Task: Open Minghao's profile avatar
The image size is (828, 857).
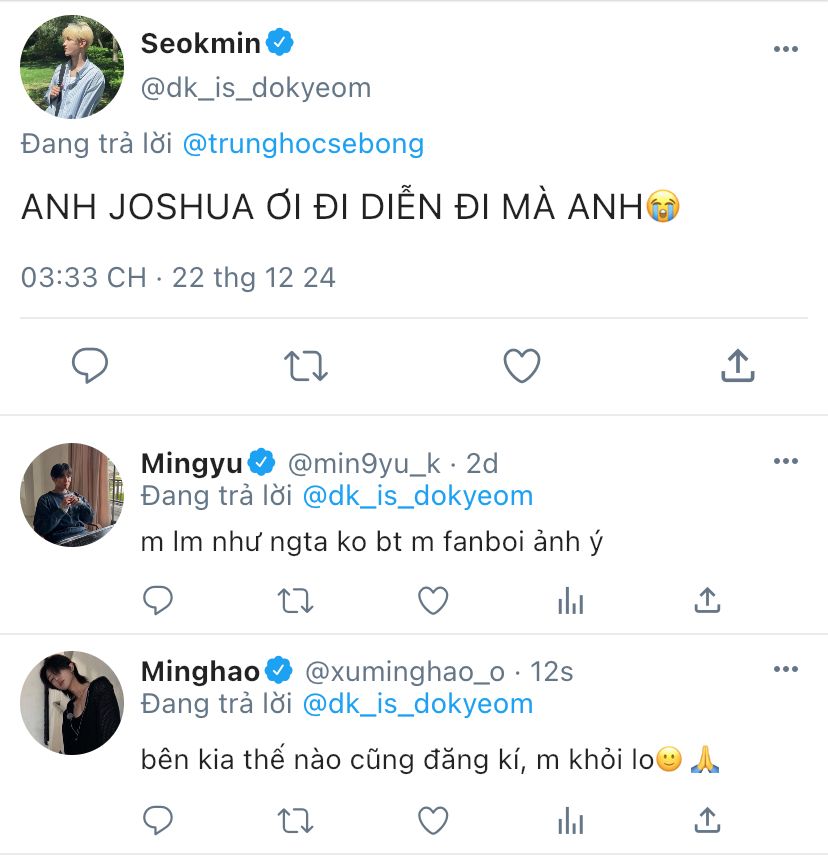Action: click(72, 702)
